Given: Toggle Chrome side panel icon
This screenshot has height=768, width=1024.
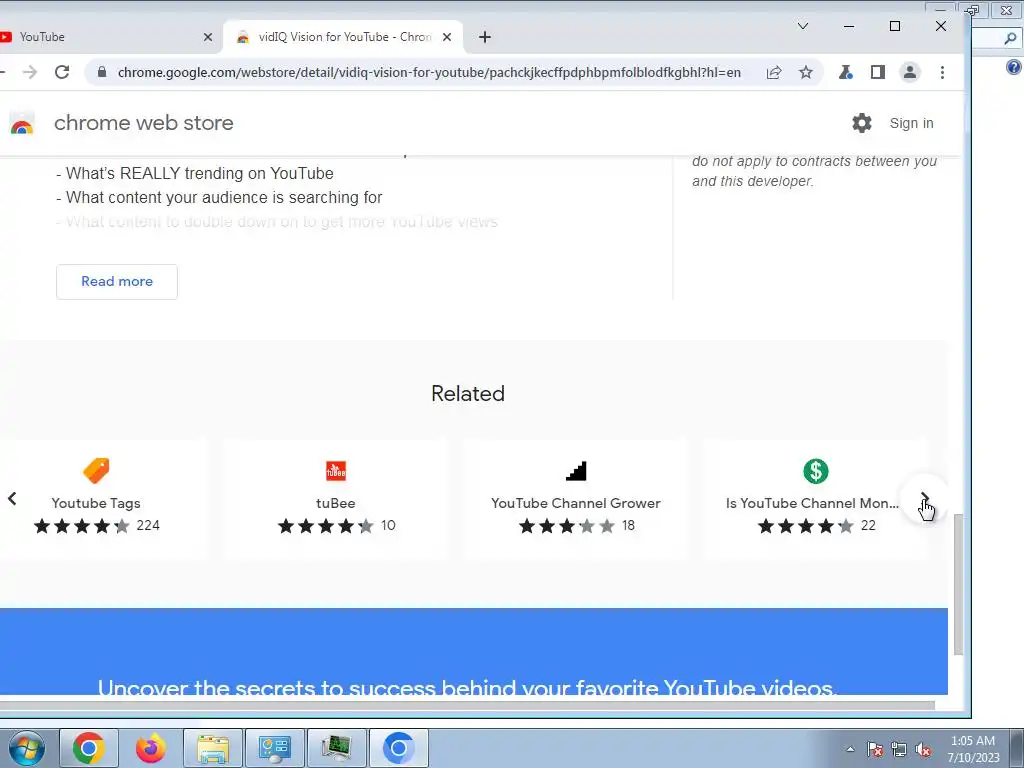Looking at the screenshot, I should (878, 72).
